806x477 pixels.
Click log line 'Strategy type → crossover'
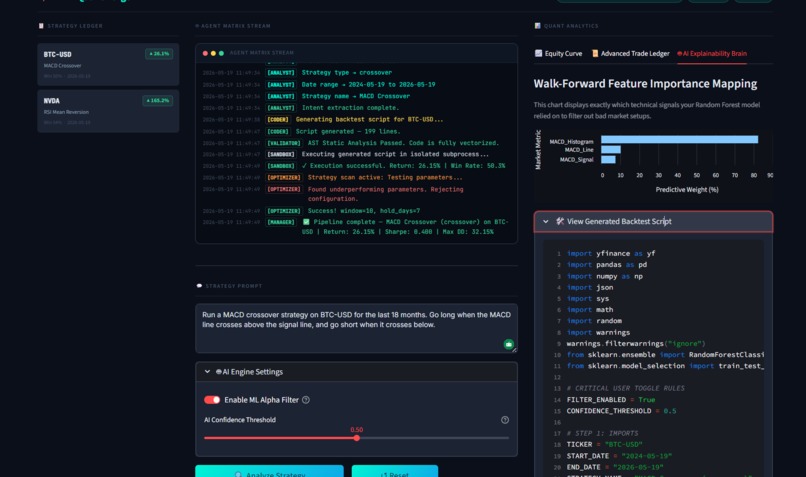[346, 72]
